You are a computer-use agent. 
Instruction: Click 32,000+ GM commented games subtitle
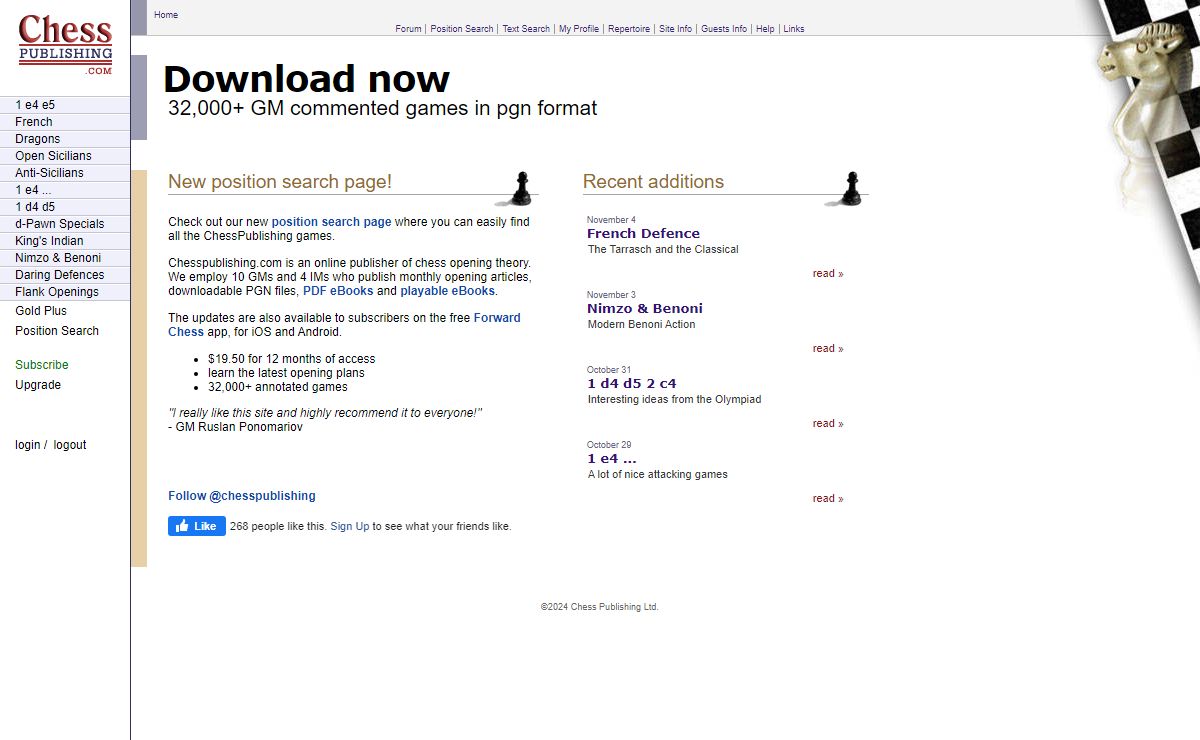click(x=382, y=108)
